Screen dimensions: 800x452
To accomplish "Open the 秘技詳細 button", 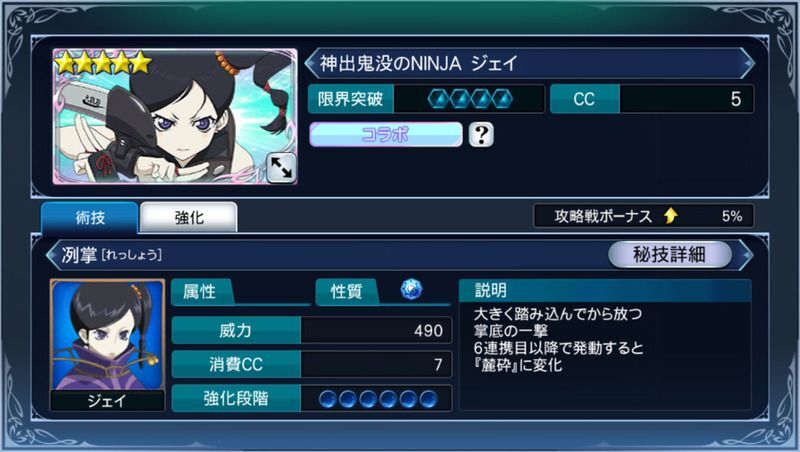I will pos(669,254).
